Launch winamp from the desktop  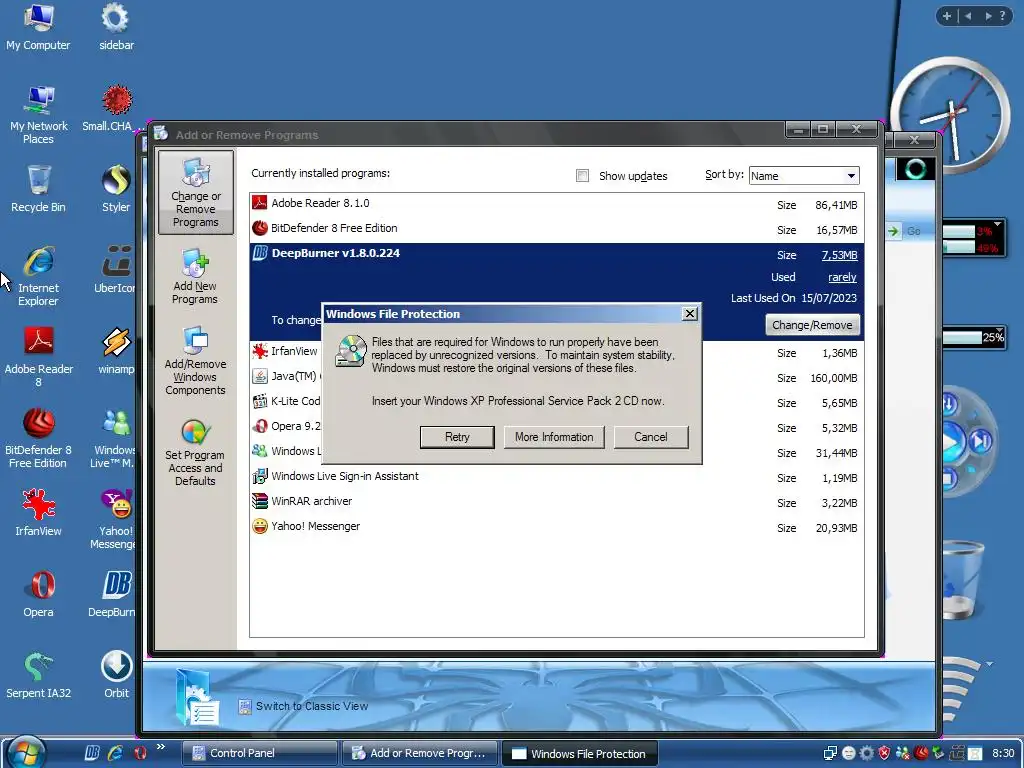116,351
